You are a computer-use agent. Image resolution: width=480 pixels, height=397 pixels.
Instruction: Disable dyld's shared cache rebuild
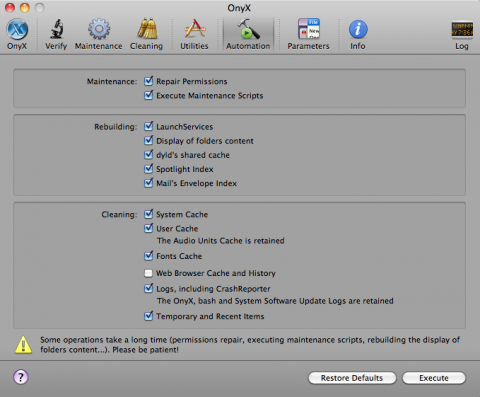tap(149, 155)
